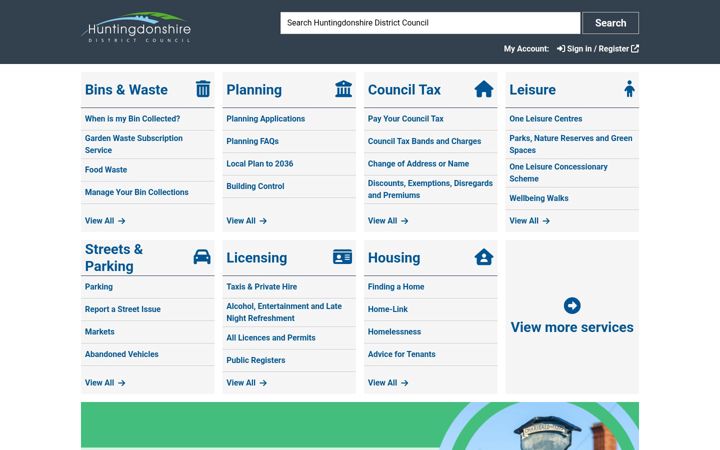This screenshot has height=450, width=720.
Task: Click the Bins & Waste trash can icon
Action: point(203,89)
